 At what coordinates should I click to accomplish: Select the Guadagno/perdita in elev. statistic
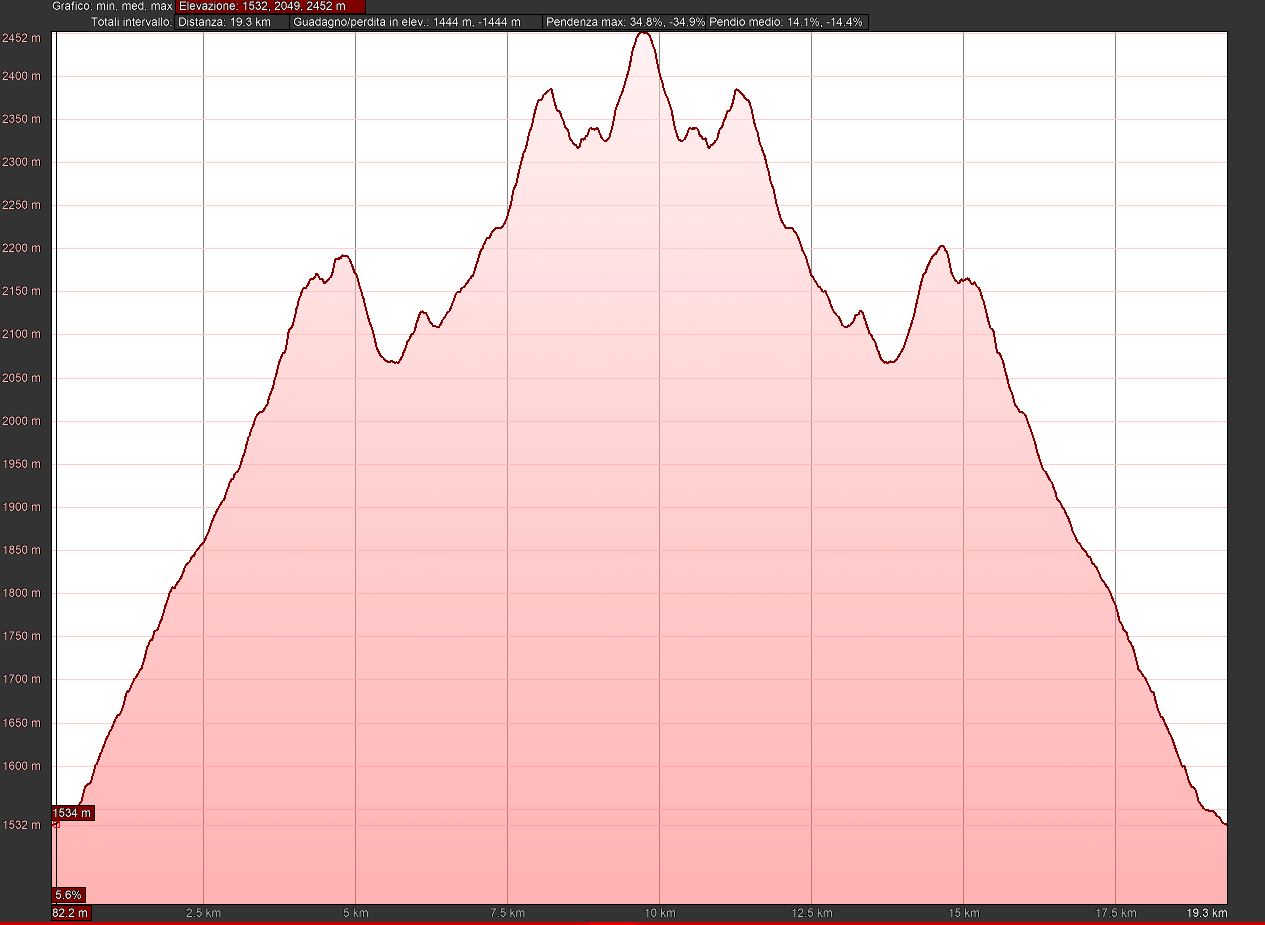click(x=417, y=21)
